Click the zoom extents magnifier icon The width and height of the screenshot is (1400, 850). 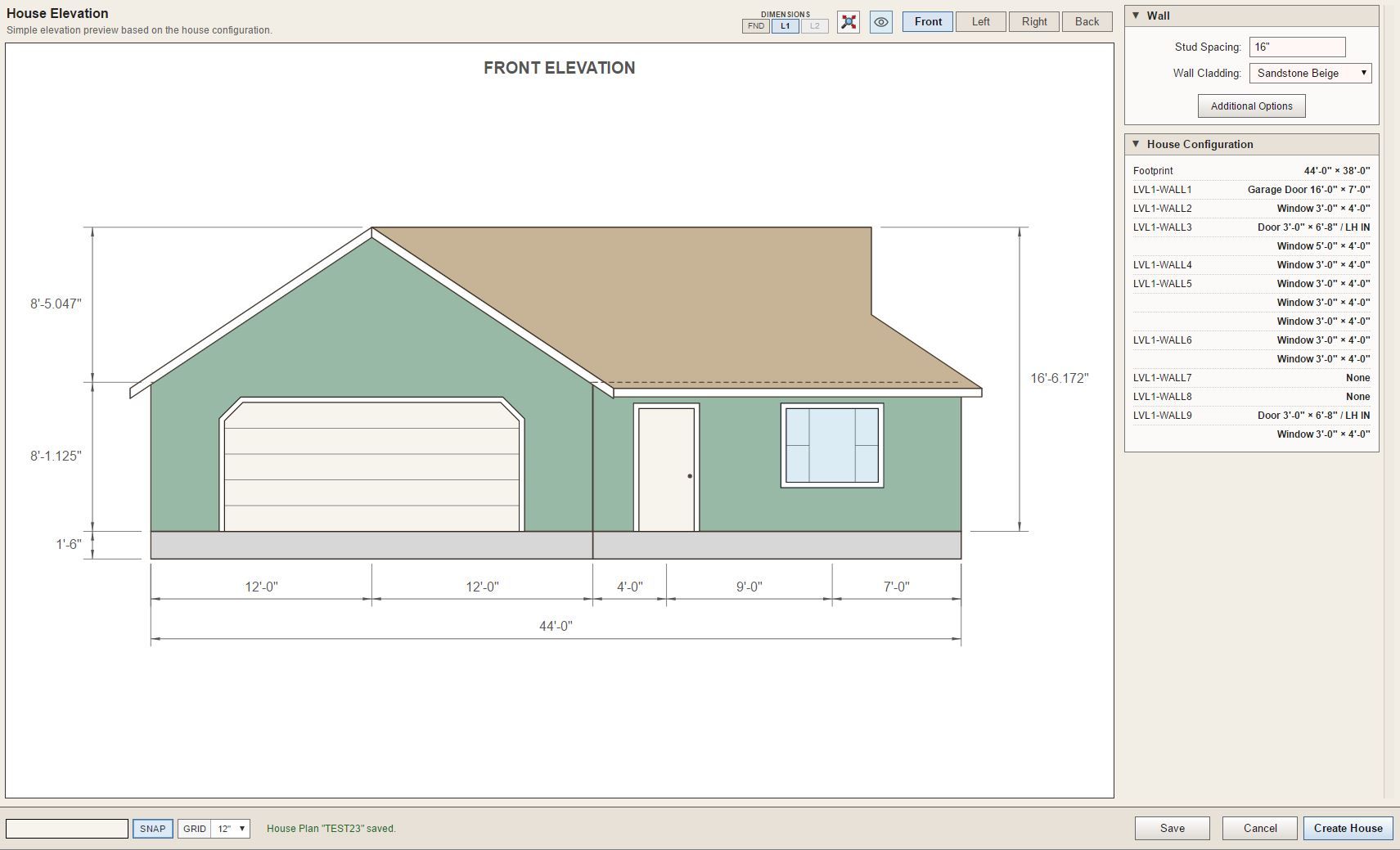[x=849, y=22]
